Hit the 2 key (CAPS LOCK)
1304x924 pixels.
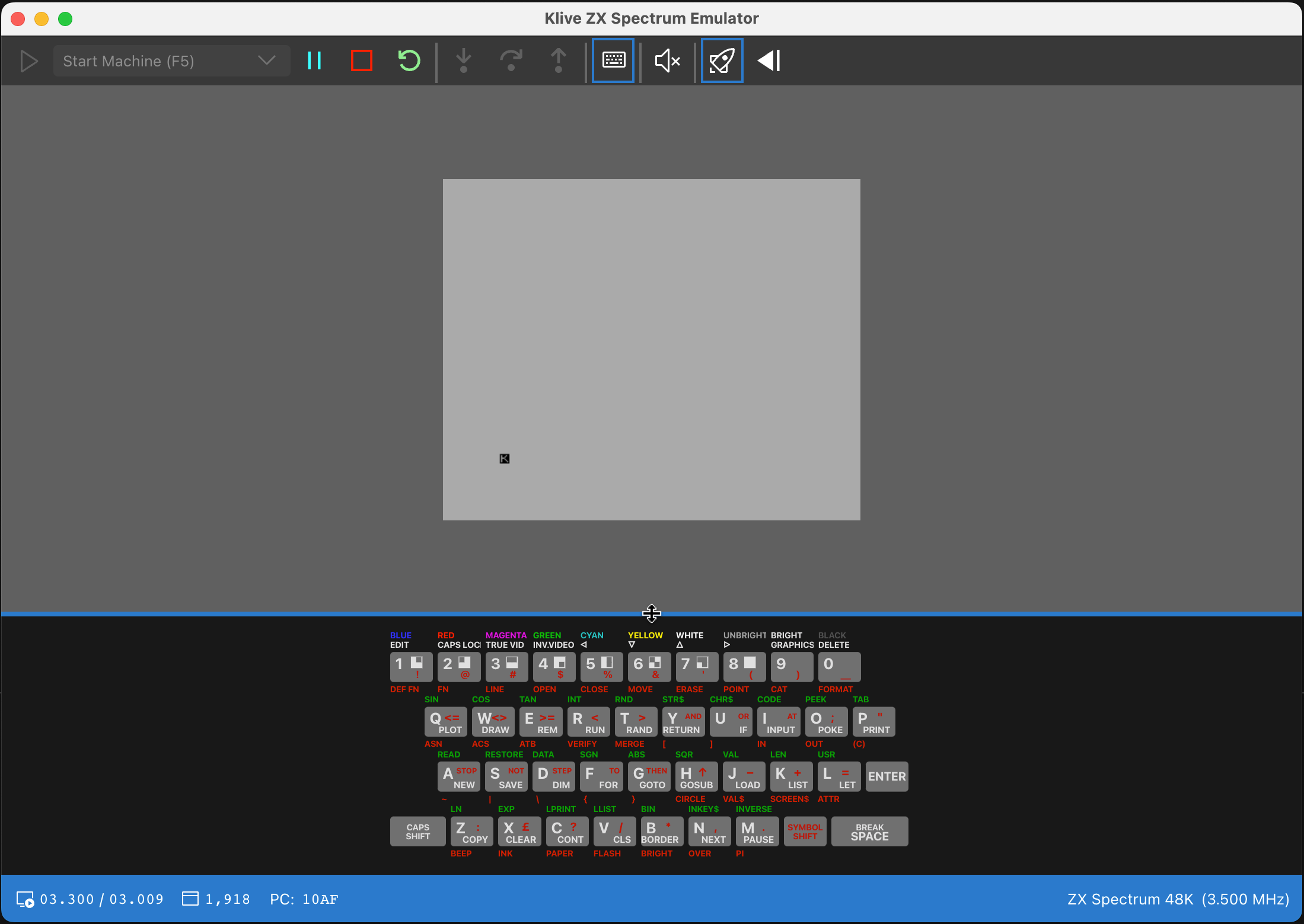(459, 667)
